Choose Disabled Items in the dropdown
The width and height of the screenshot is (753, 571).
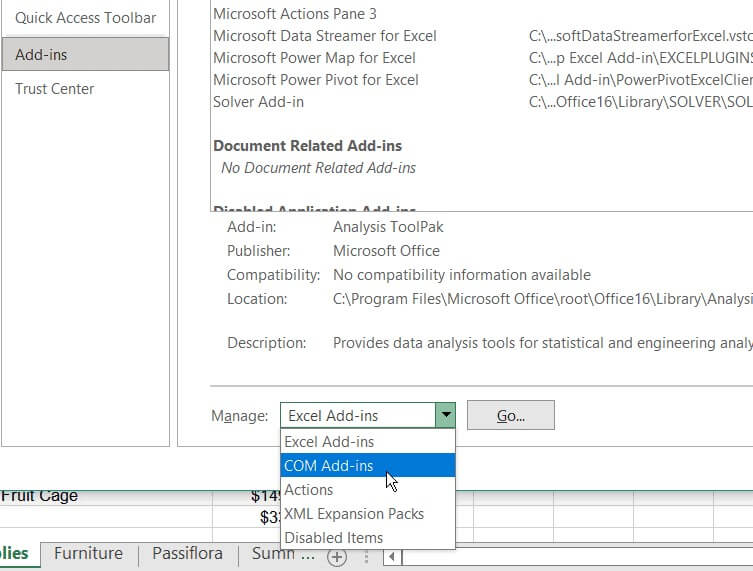point(368,537)
